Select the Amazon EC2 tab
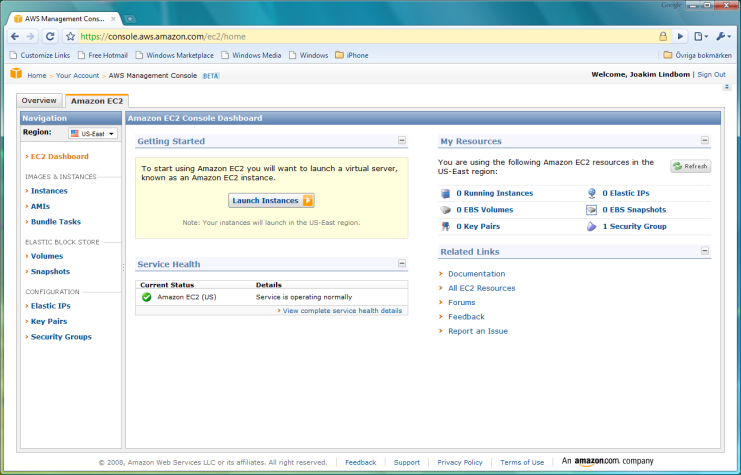This screenshot has height=475, width=741. point(97,101)
